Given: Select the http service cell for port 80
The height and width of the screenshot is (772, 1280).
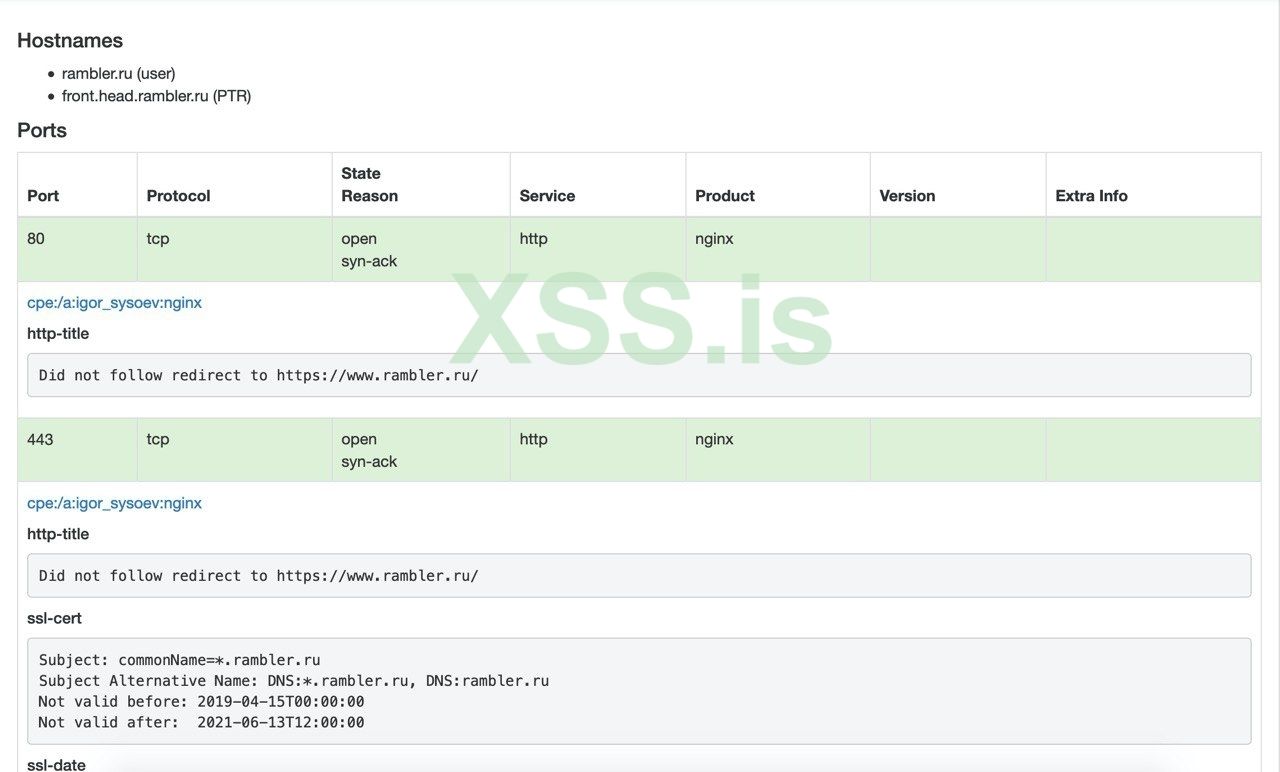Looking at the screenshot, I should [598, 250].
